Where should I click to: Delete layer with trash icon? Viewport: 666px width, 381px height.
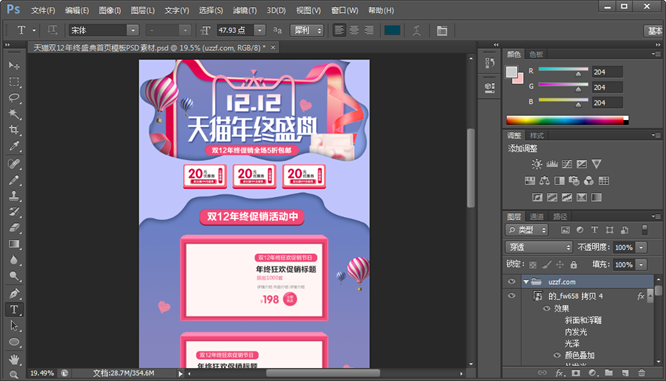(641, 373)
